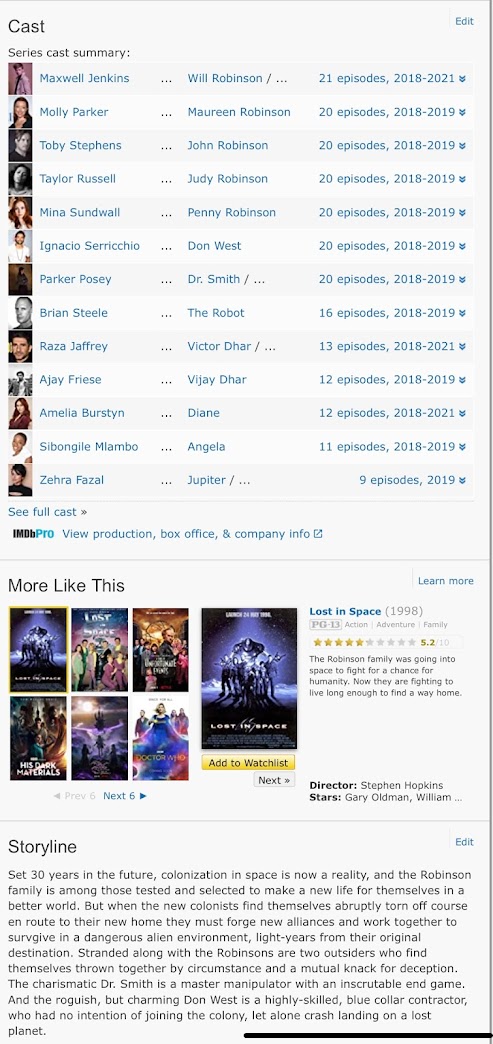Image resolution: width=493 pixels, height=1044 pixels.
Task: Expand Zehra Fazal 9 episodes chevron
Action: coord(462,480)
